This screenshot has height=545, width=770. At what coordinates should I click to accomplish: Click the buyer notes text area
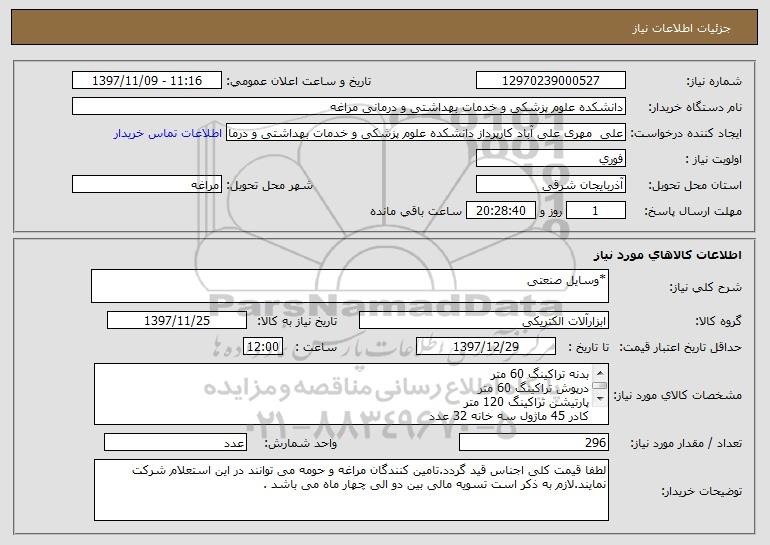(x=351, y=490)
